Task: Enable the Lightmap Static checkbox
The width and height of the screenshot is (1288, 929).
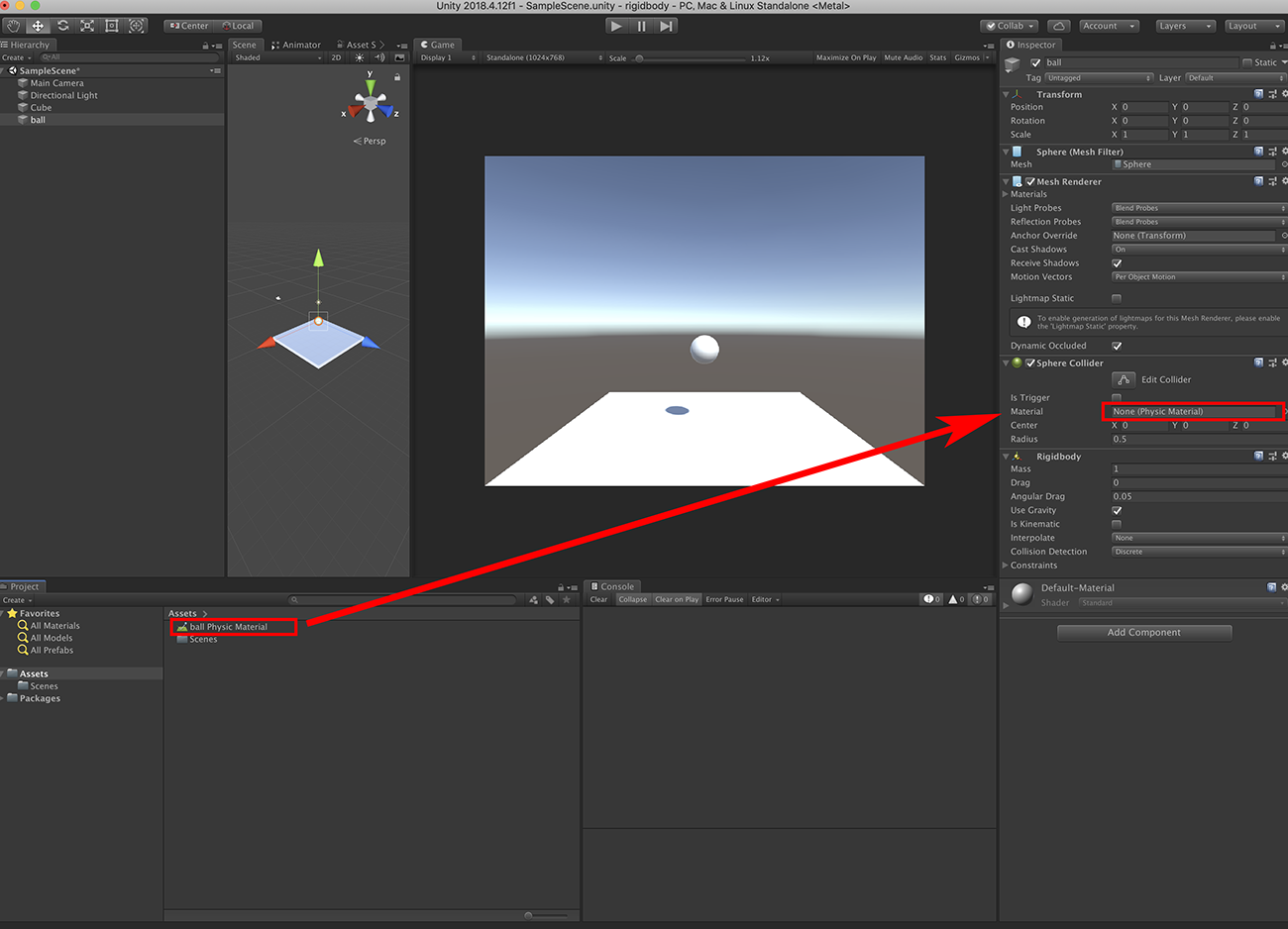Action: click(x=1117, y=297)
